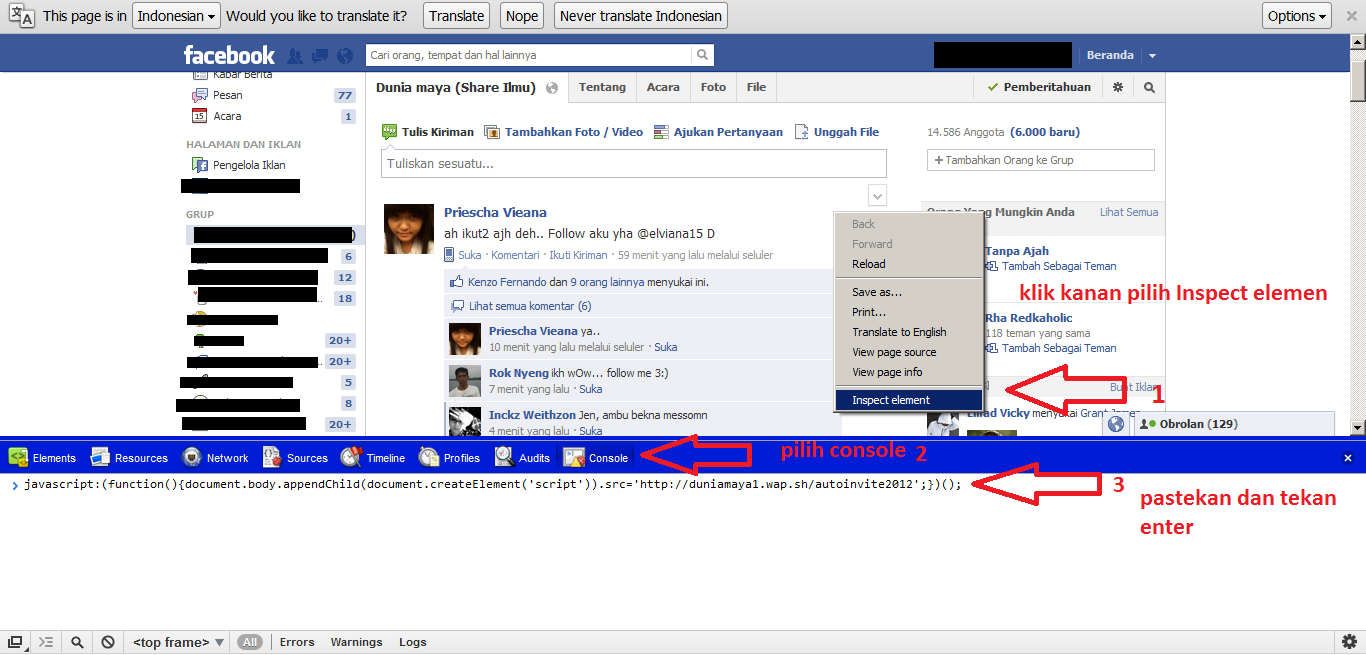Click Ajukan Pertanyaan
The width and height of the screenshot is (1366, 655).
point(718,132)
